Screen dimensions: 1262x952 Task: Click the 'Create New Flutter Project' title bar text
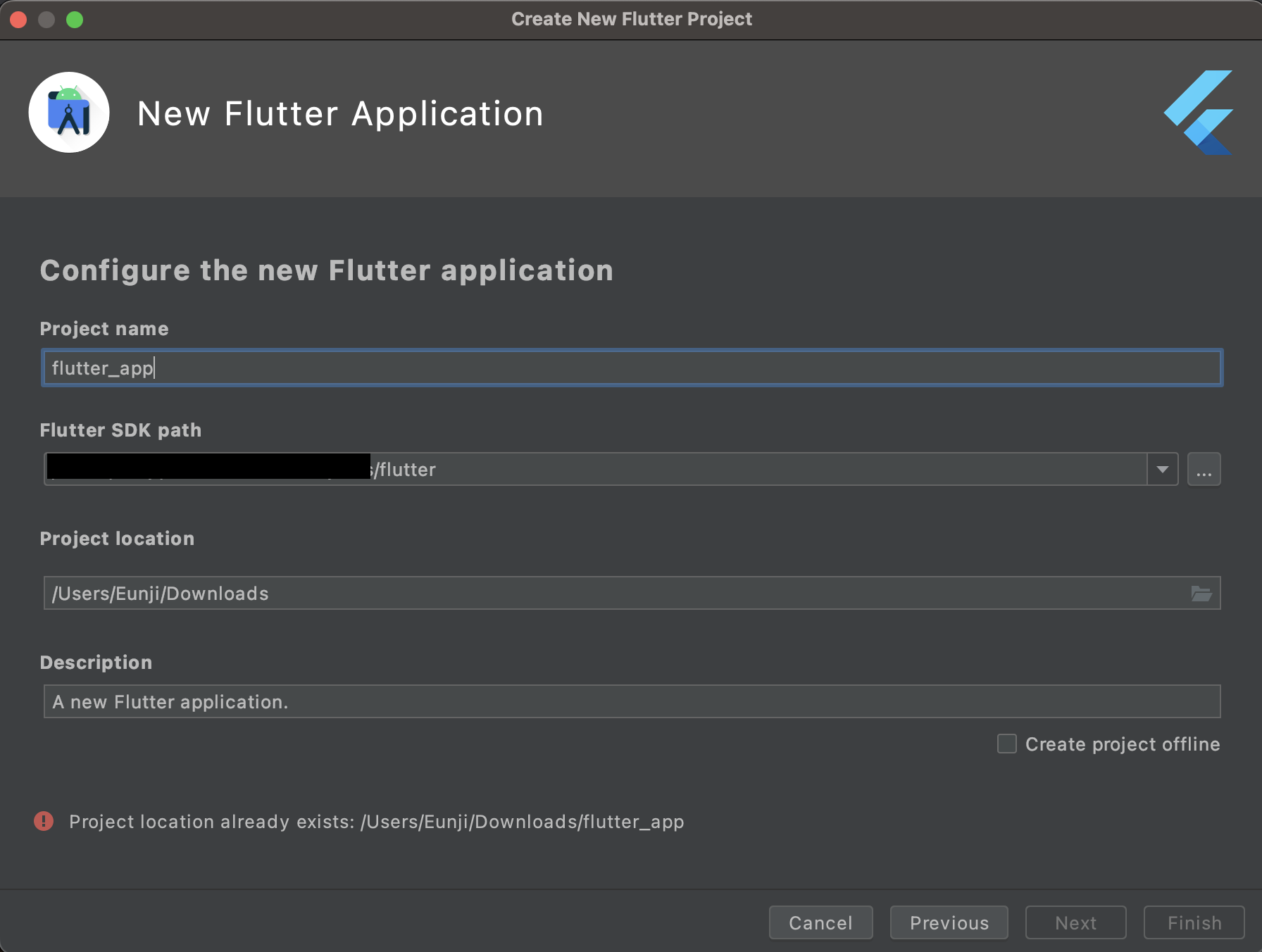tap(632, 19)
